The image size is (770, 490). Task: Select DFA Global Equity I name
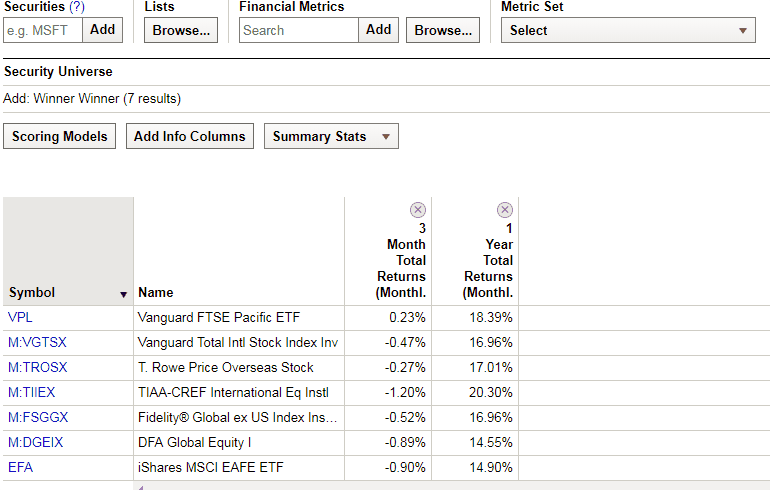[194, 442]
